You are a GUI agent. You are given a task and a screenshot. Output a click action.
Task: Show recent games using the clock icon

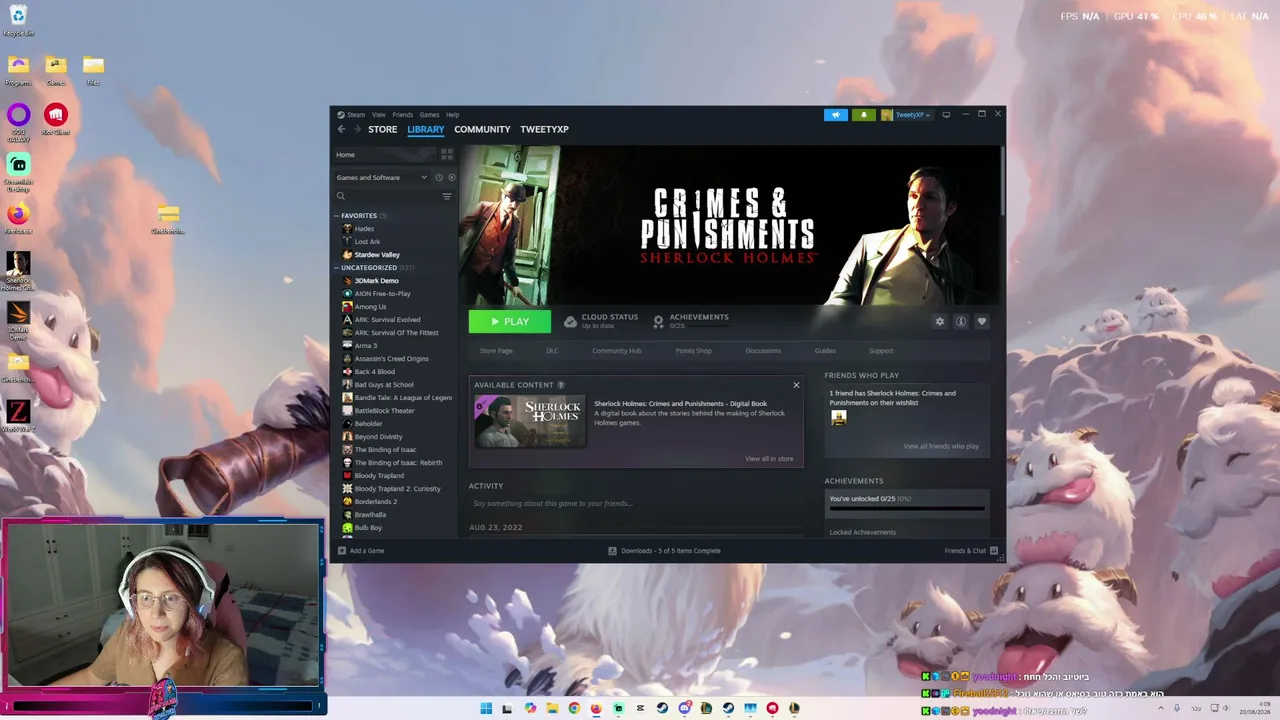click(438, 177)
